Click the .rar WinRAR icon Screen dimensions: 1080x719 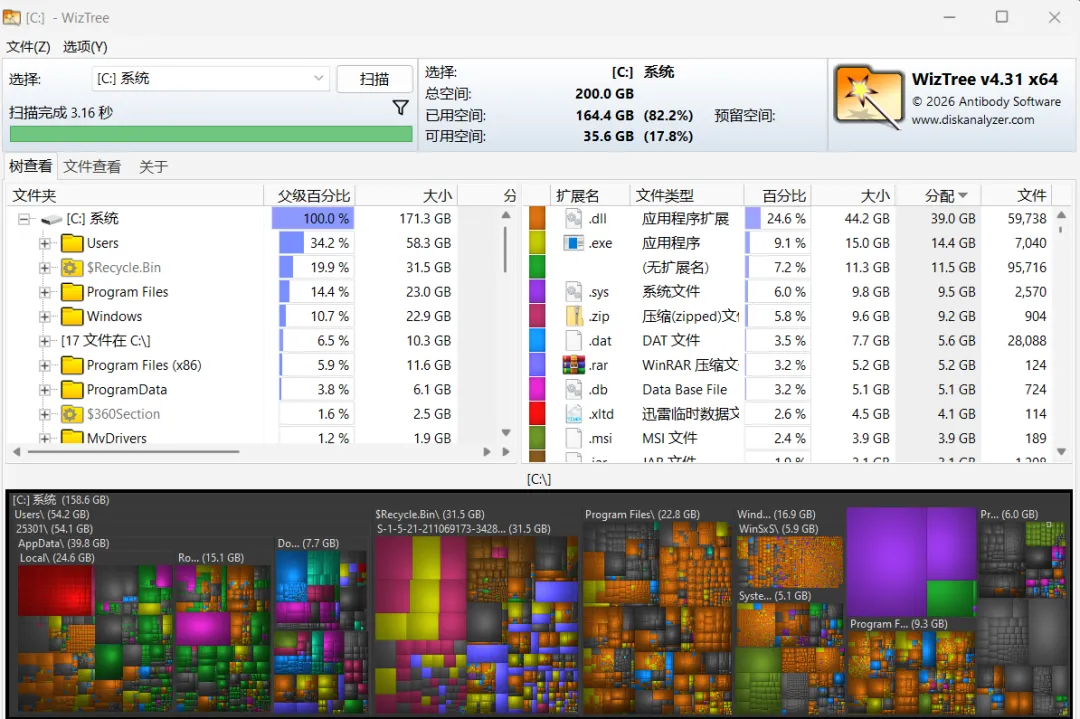click(x=574, y=365)
